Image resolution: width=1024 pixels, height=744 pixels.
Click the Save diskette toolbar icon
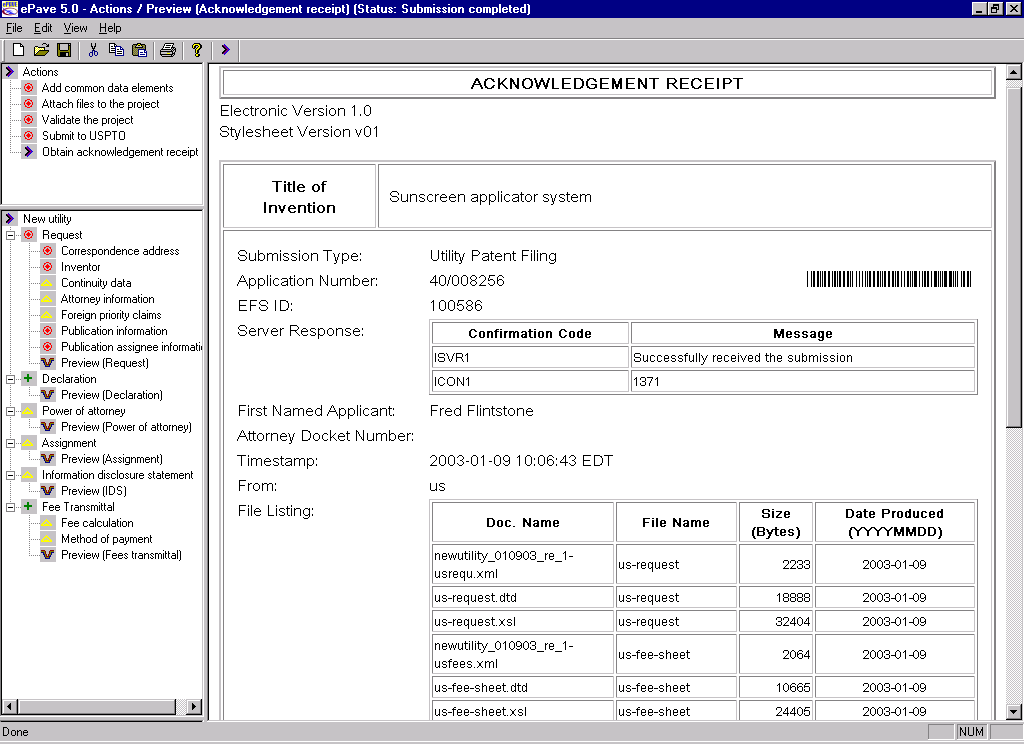pyautogui.click(x=63, y=50)
